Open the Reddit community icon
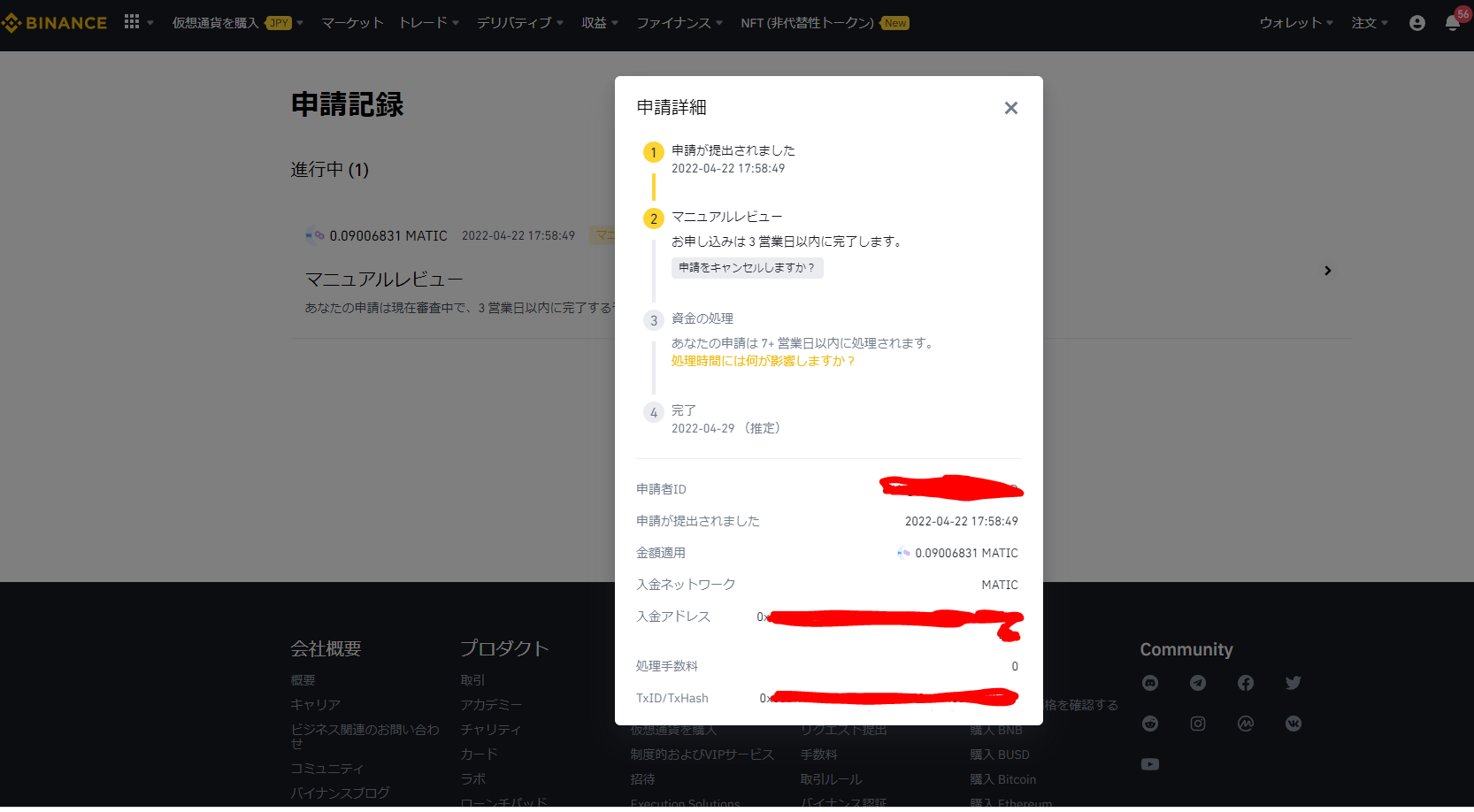 click(1150, 724)
